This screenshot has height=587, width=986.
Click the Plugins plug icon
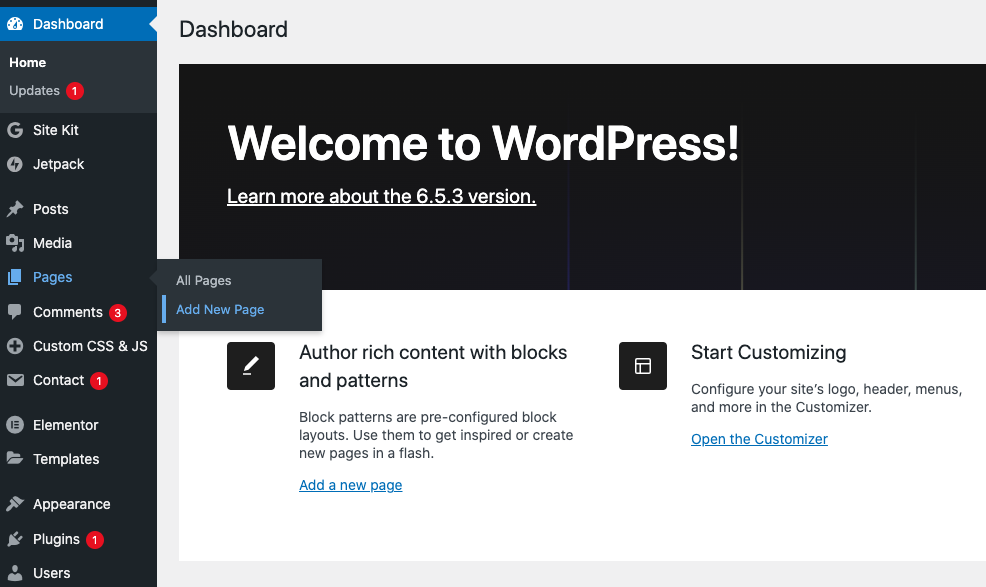coord(15,539)
